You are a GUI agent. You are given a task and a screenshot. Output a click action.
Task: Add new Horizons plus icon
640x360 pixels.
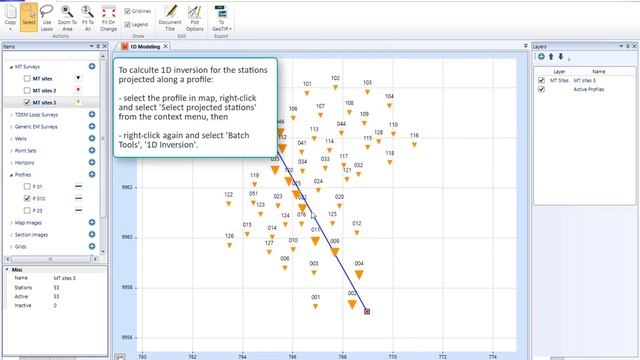pyautogui.click(x=92, y=162)
